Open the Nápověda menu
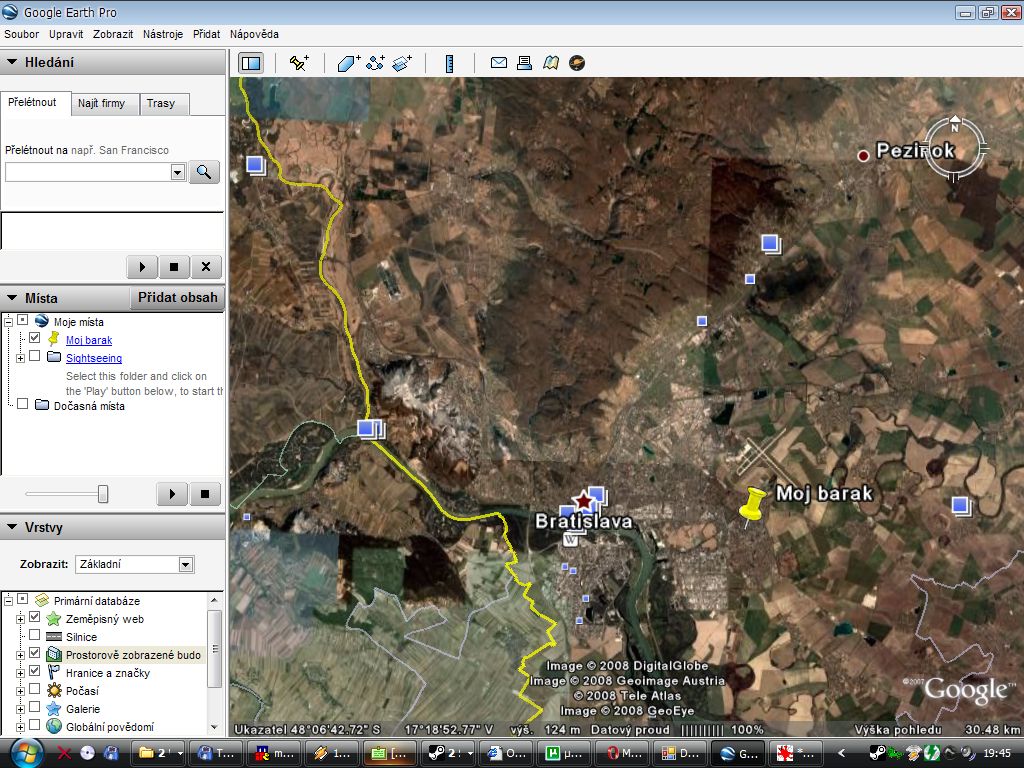 coord(254,34)
